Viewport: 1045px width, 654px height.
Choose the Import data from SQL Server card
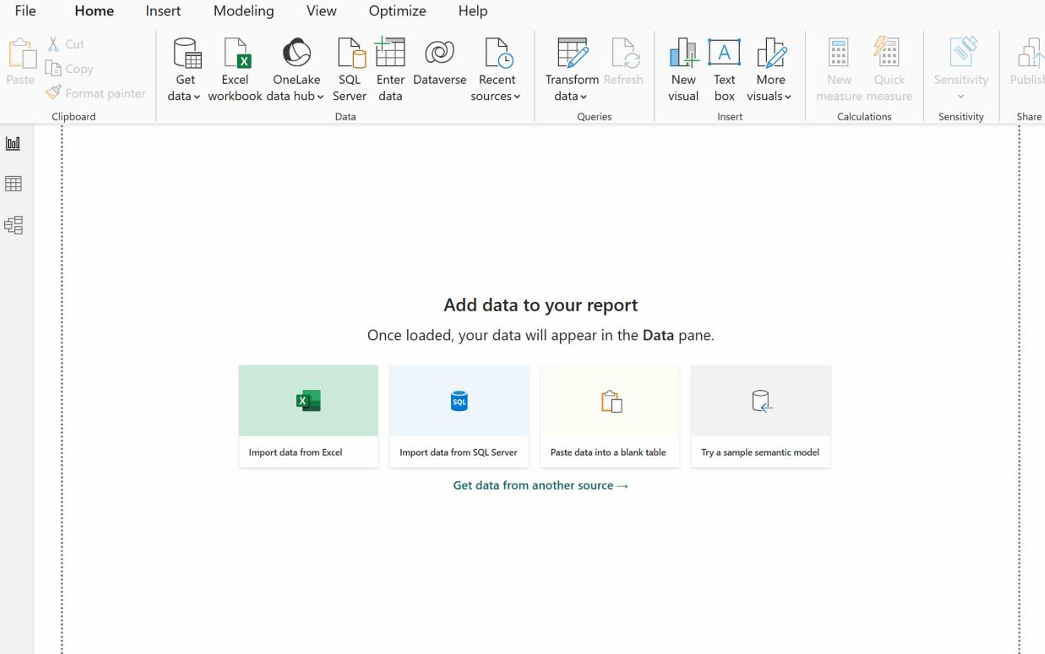pos(459,416)
